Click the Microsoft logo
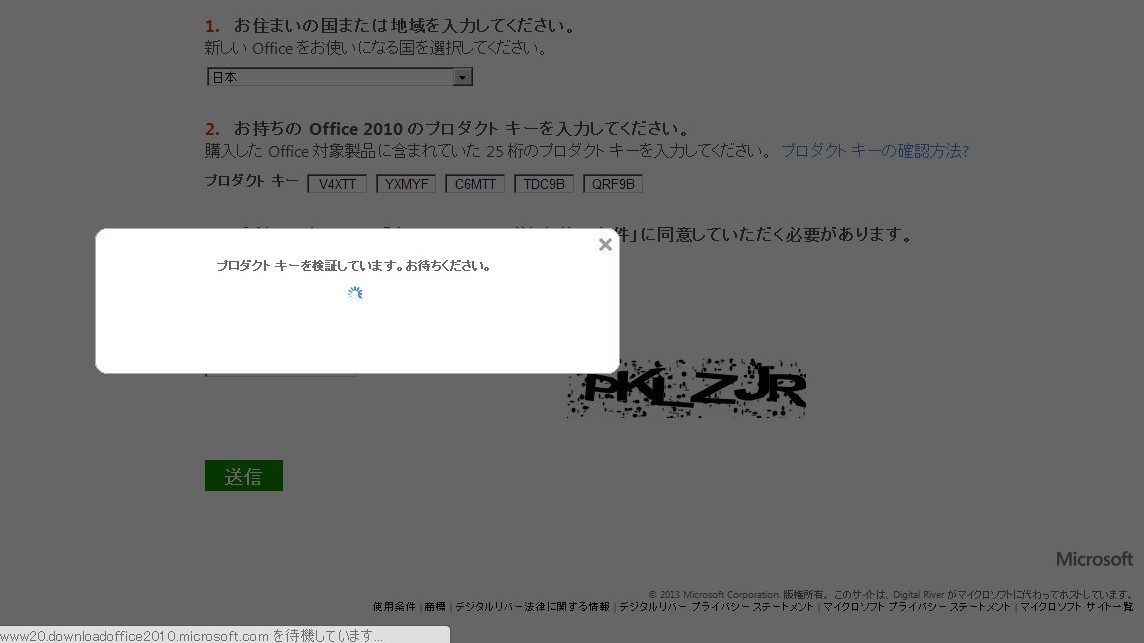Image resolution: width=1144 pixels, height=643 pixels. [1094, 559]
